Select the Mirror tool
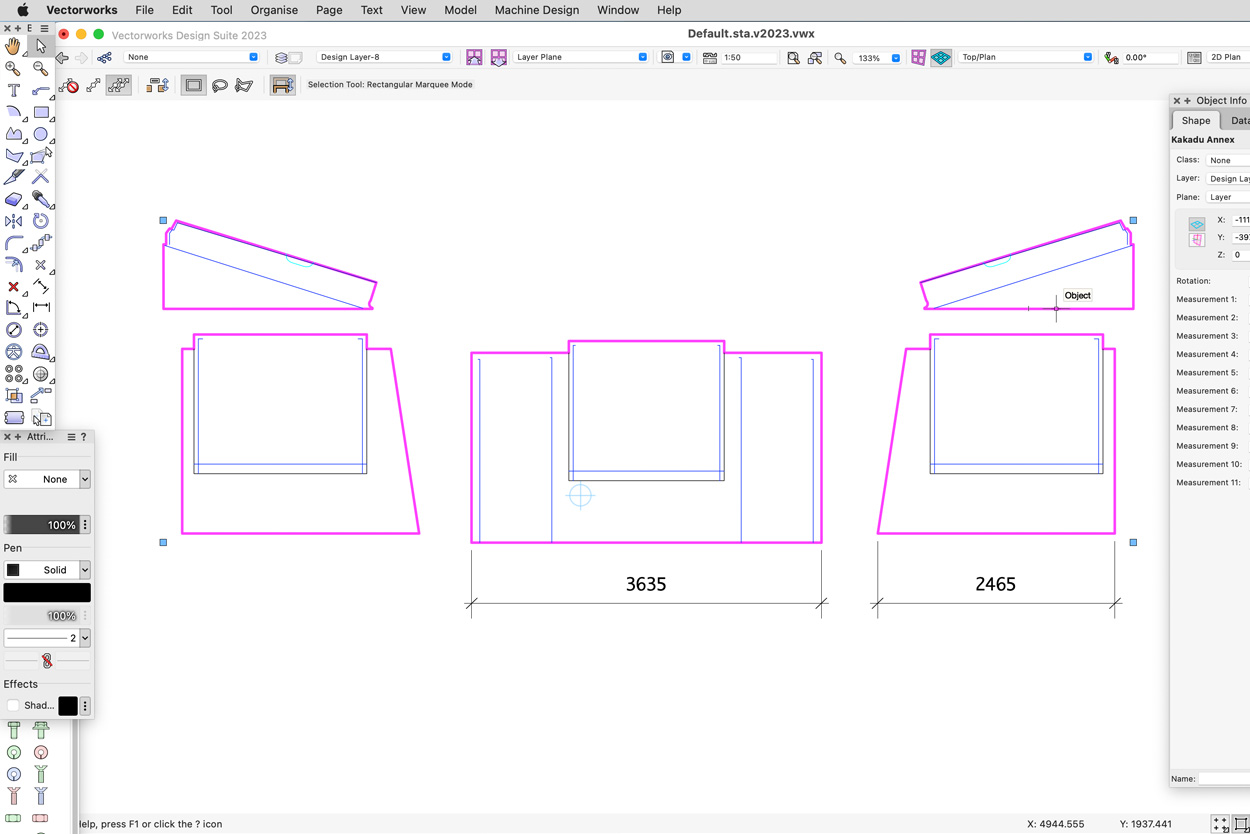 [x=14, y=221]
